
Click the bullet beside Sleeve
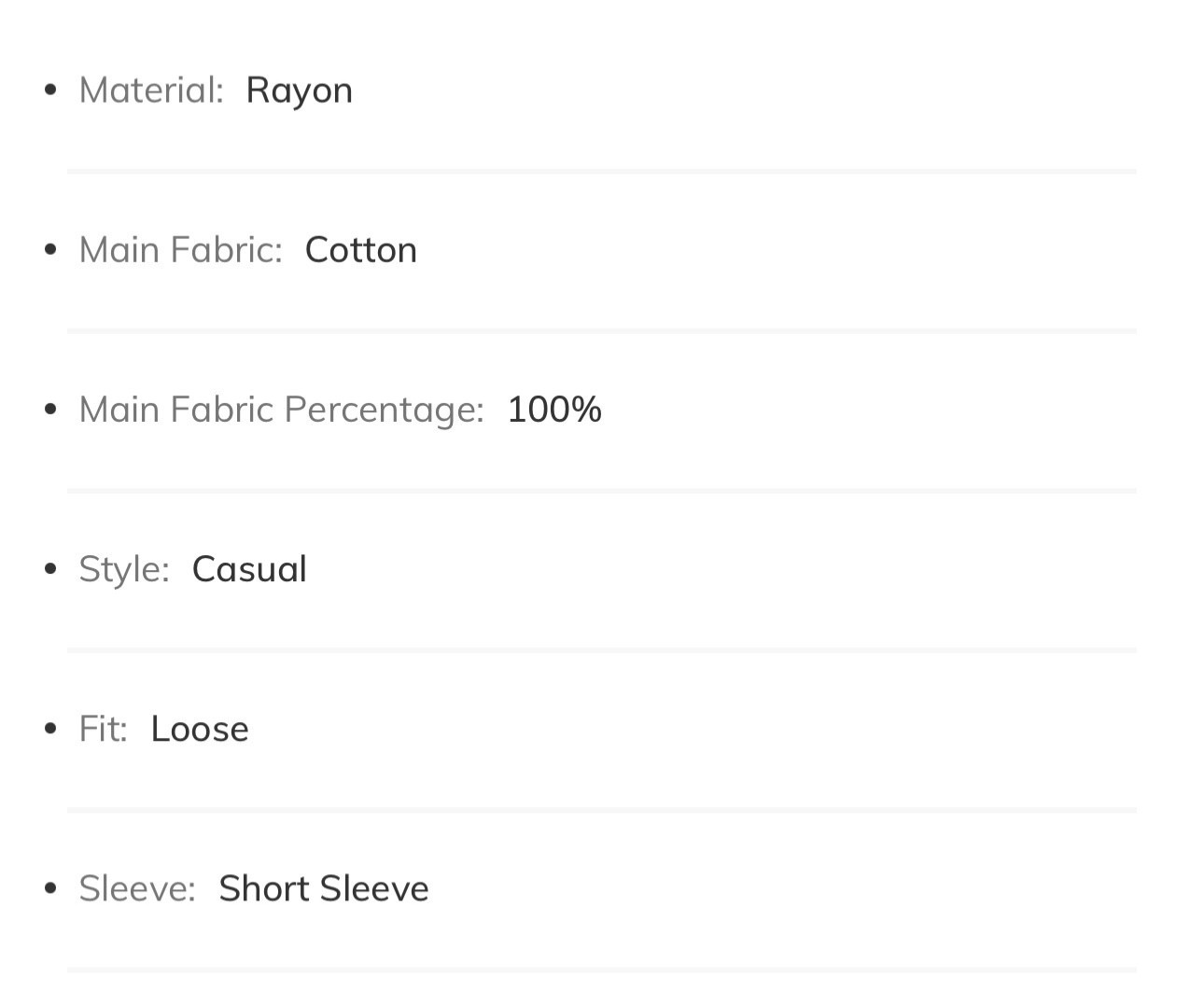tap(51, 888)
